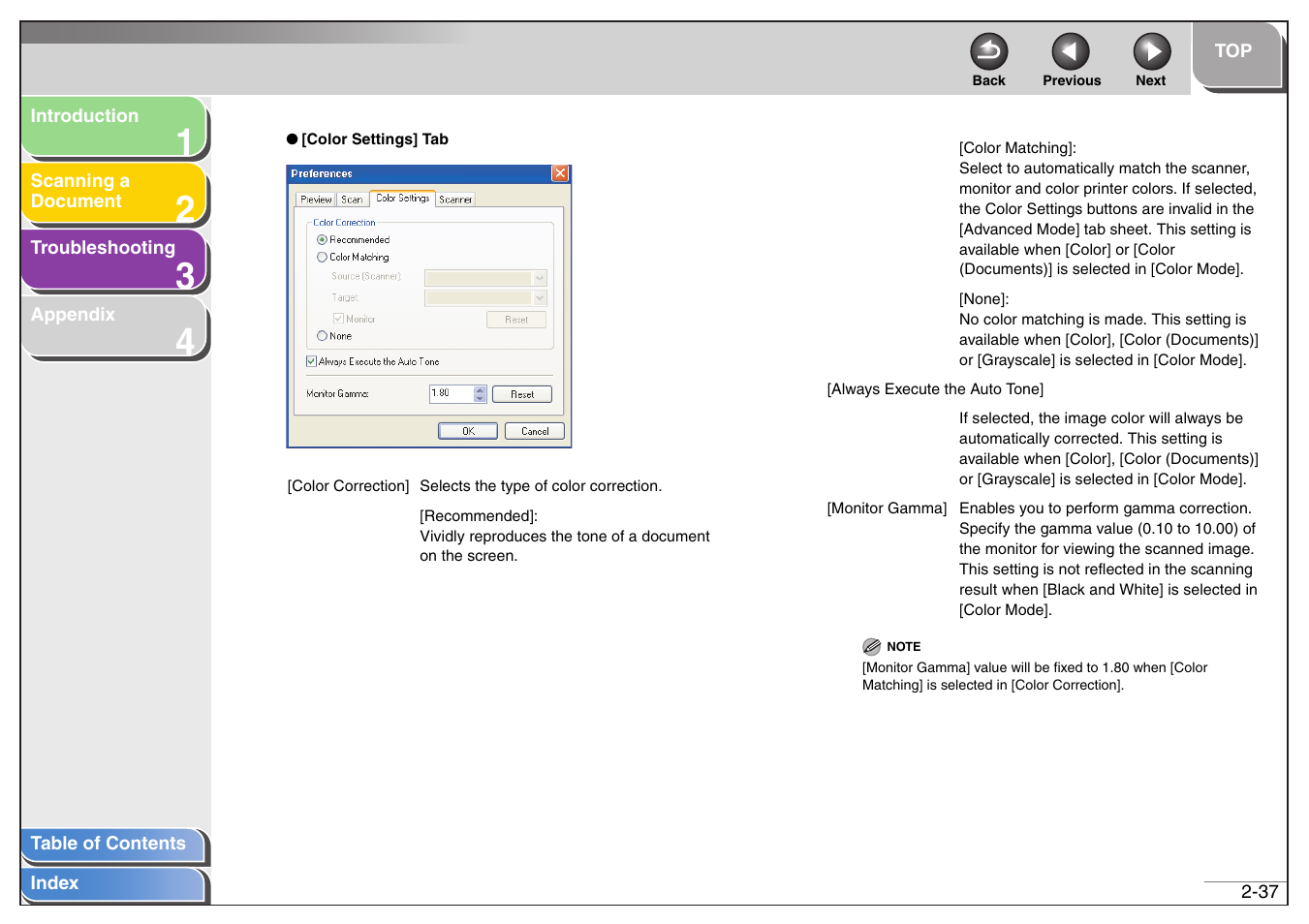This screenshot has width=1309, height=924.
Task: Open the previous page with Previous icon
Action: click(x=1071, y=51)
